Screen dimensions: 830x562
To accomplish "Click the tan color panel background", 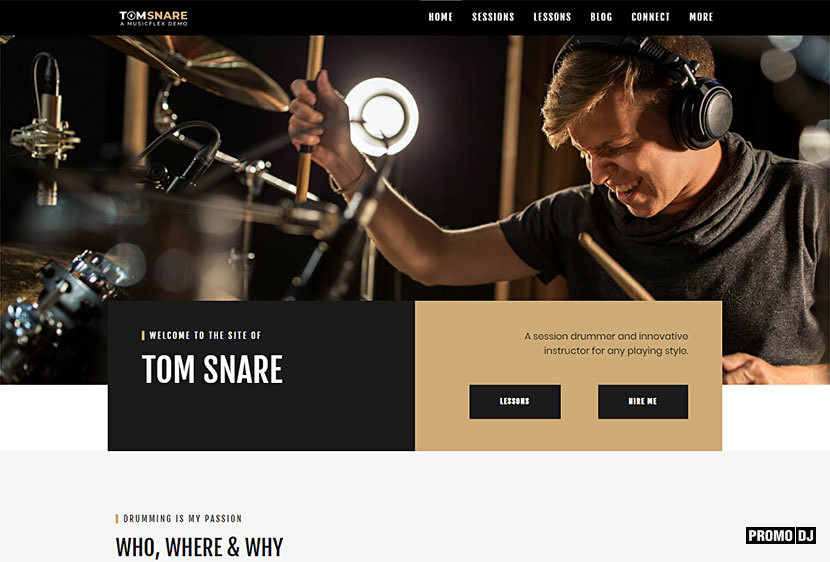I will point(569,434).
